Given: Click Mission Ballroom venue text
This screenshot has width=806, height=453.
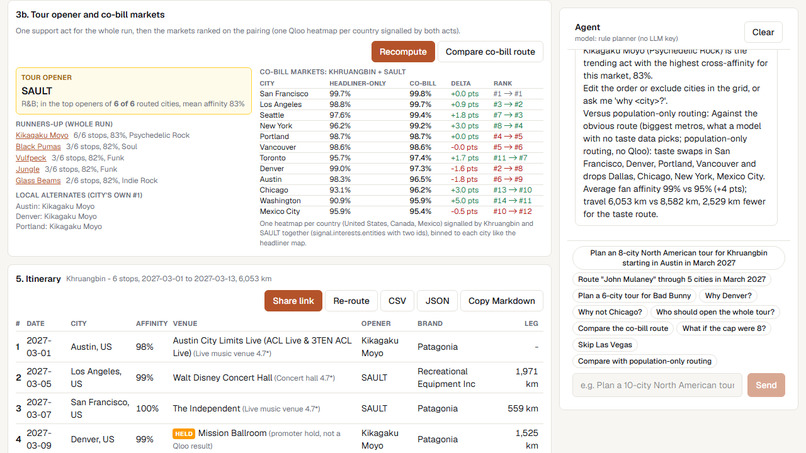Looking at the screenshot, I should coord(232,433).
